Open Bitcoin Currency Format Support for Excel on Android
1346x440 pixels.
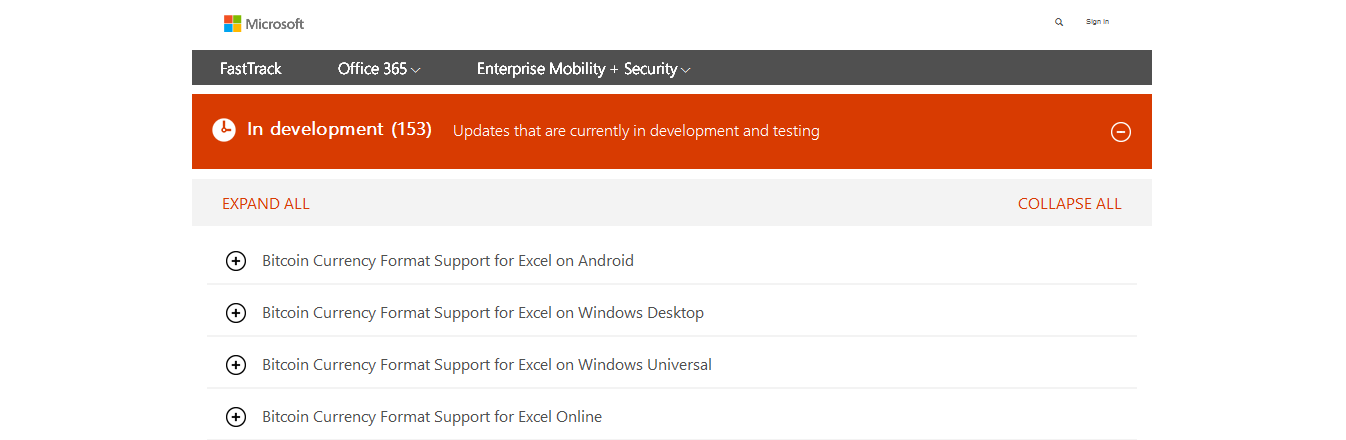tap(448, 261)
